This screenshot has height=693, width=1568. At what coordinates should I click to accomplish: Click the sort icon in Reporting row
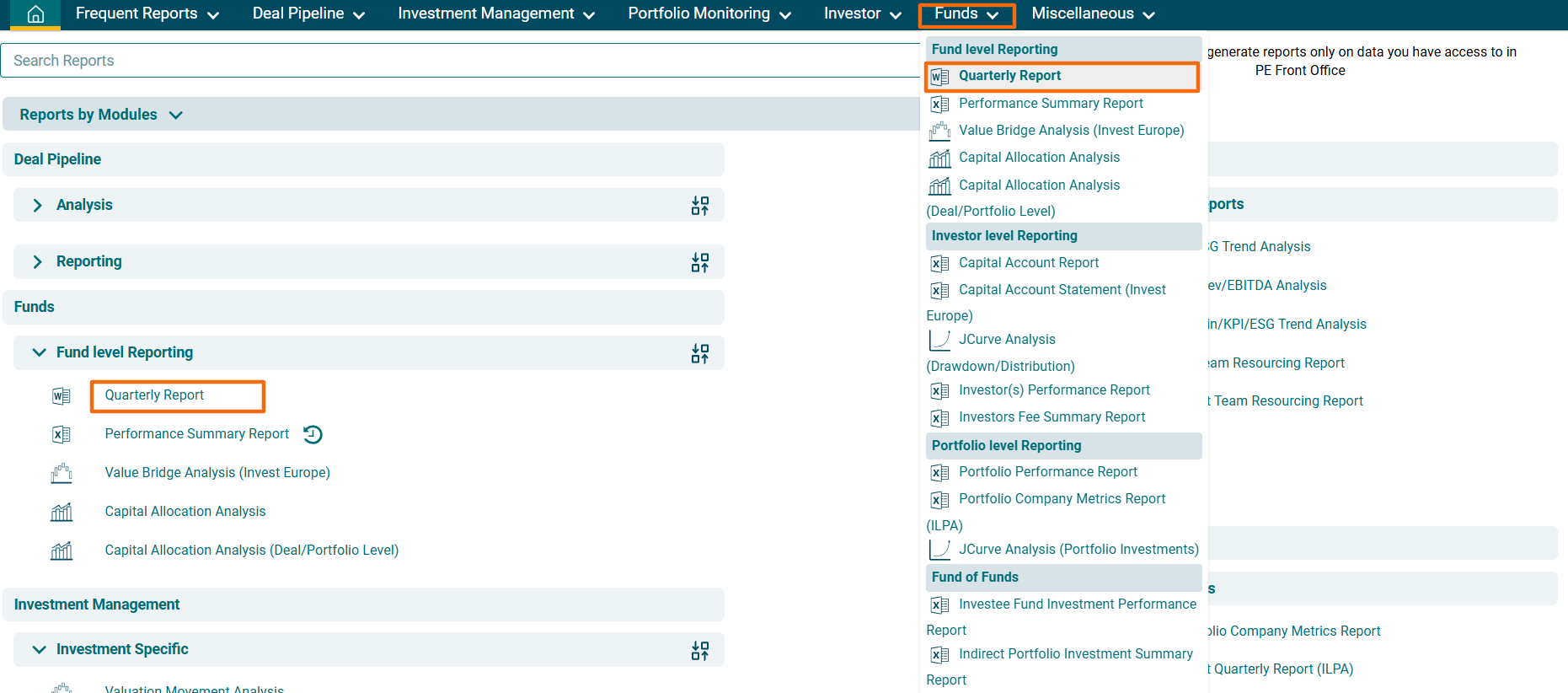point(699,262)
